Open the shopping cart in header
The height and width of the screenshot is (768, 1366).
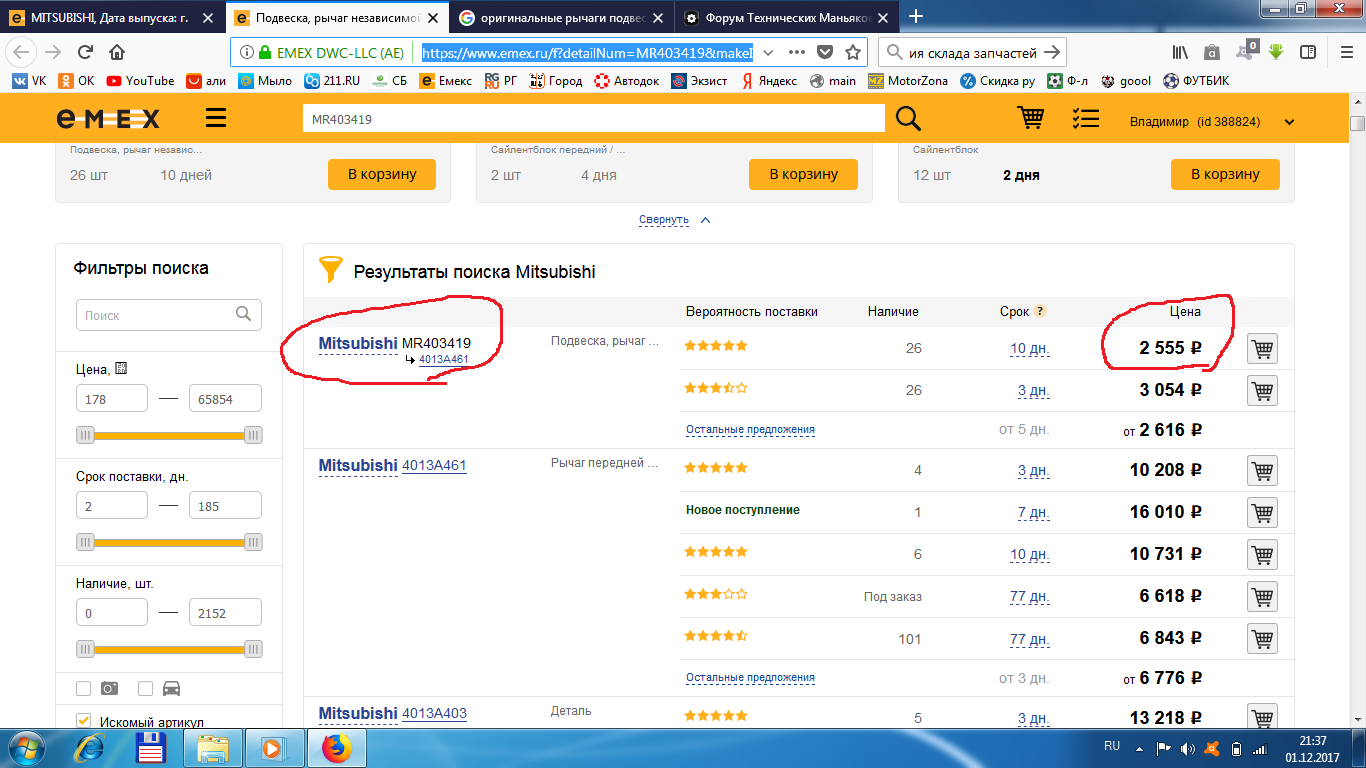[x=1030, y=119]
